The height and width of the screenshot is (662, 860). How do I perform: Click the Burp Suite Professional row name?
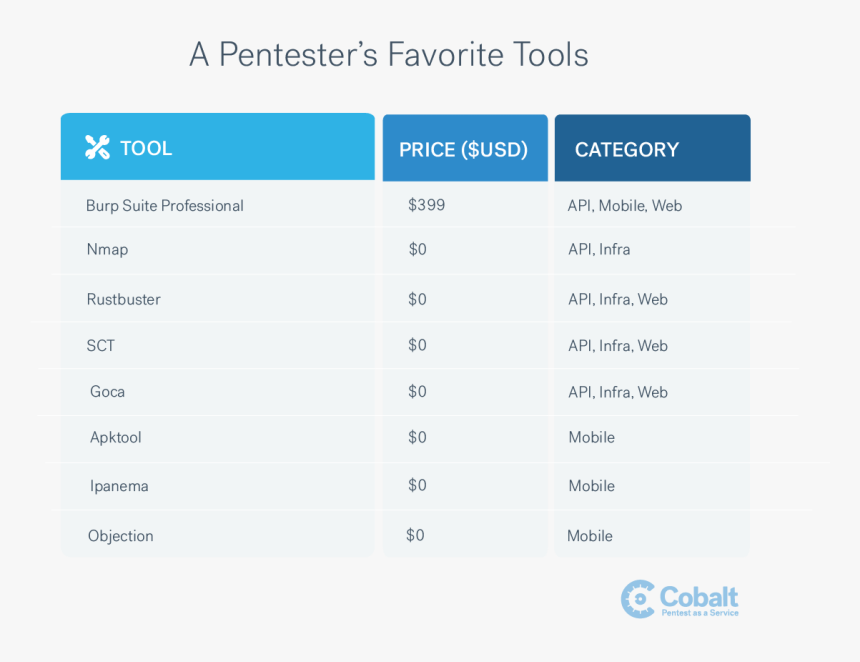pyautogui.click(x=165, y=206)
